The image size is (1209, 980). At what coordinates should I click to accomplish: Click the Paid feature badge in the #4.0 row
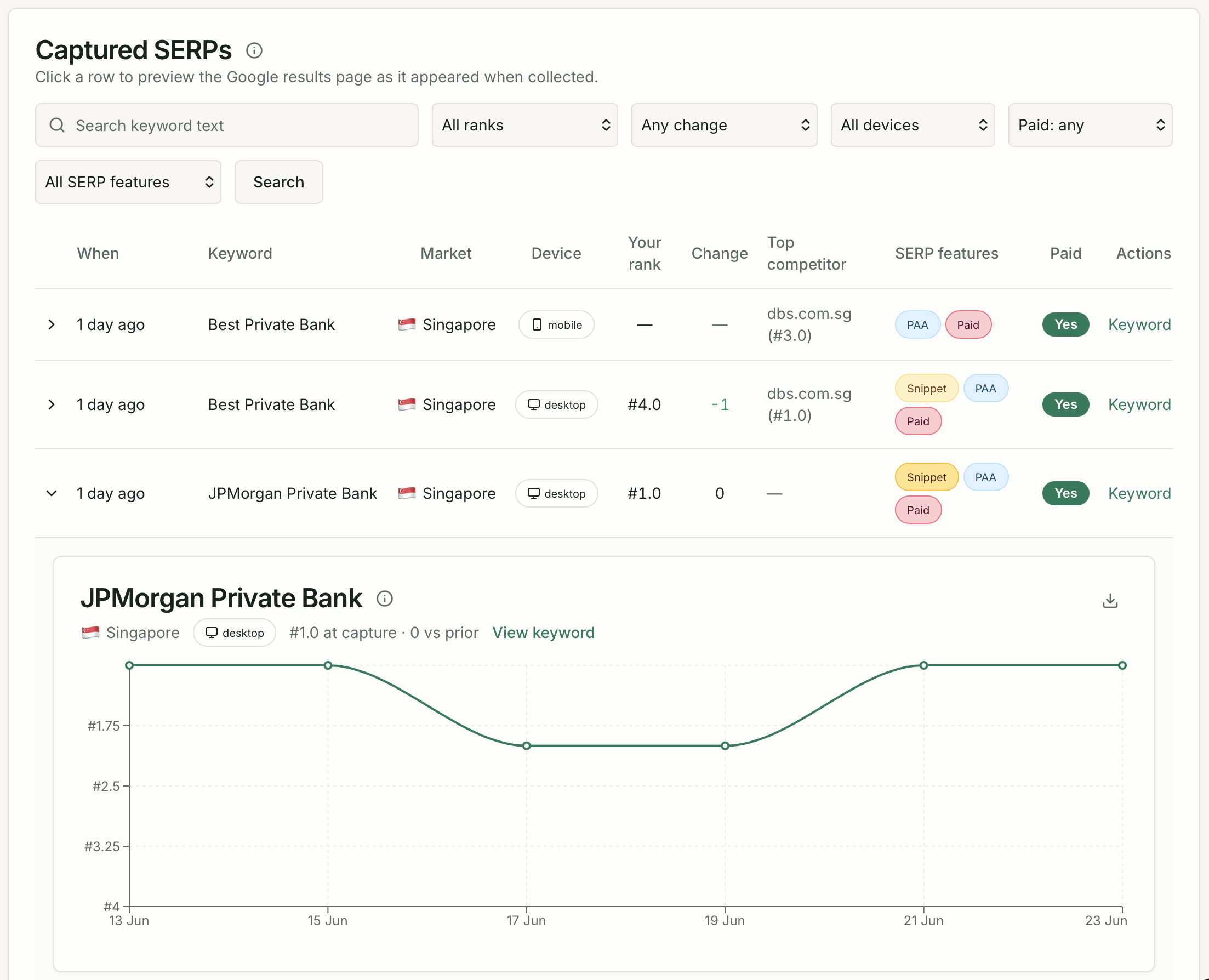click(918, 421)
